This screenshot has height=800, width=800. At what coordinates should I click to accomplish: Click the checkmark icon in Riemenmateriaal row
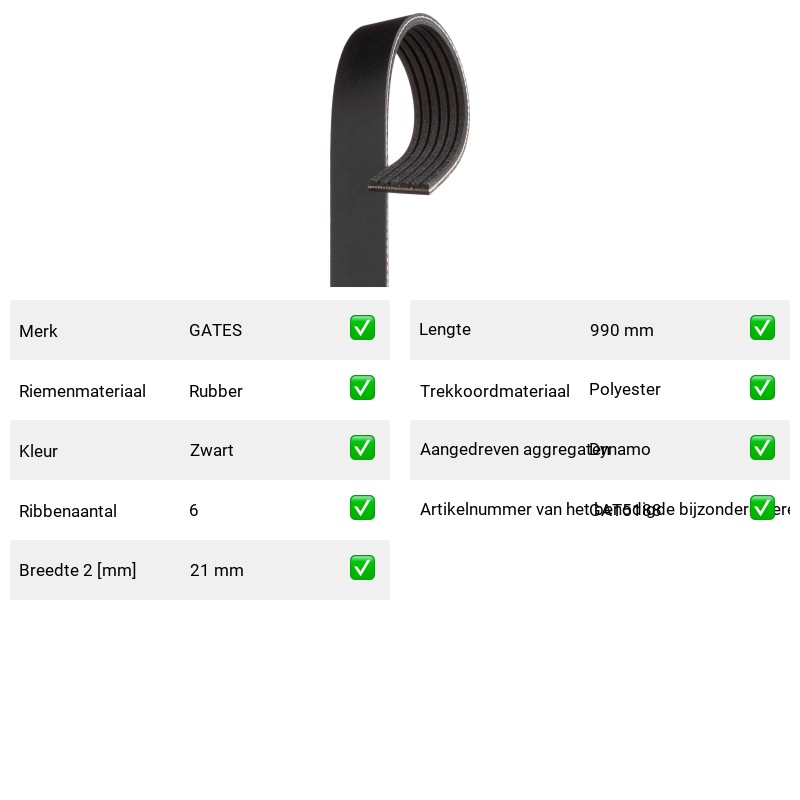pyautogui.click(x=362, y=388)
